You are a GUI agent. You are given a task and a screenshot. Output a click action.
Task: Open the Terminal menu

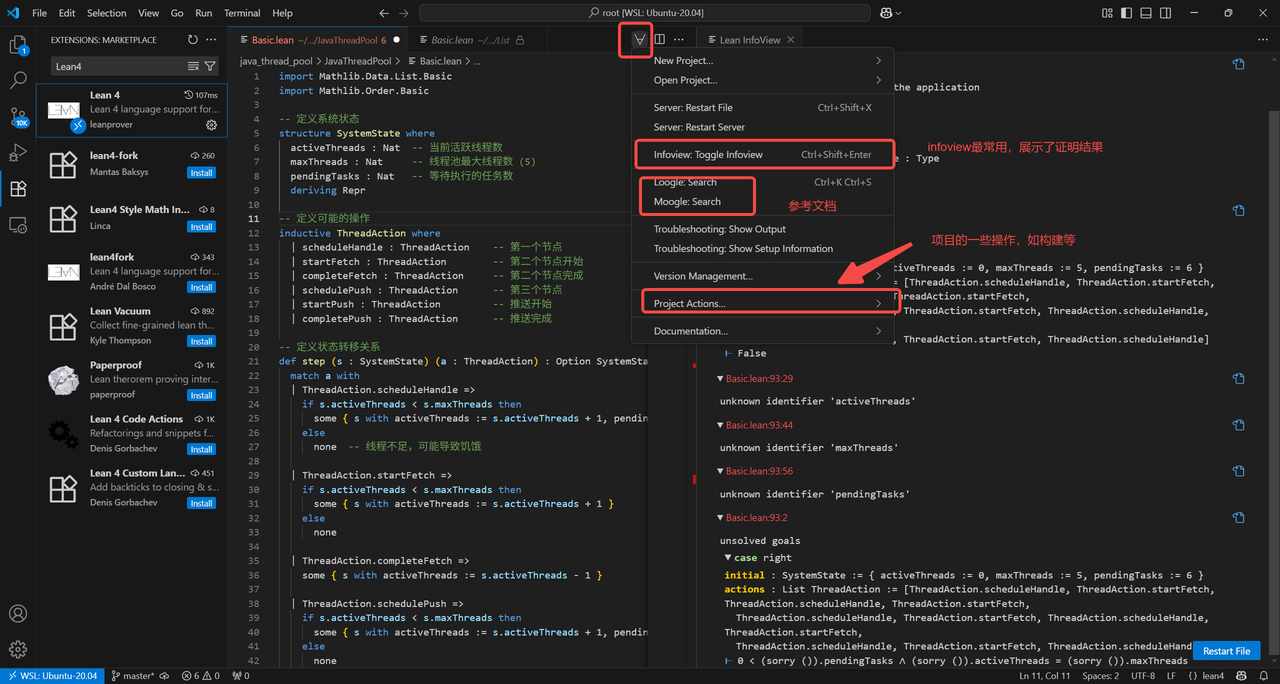pos(242,13)
